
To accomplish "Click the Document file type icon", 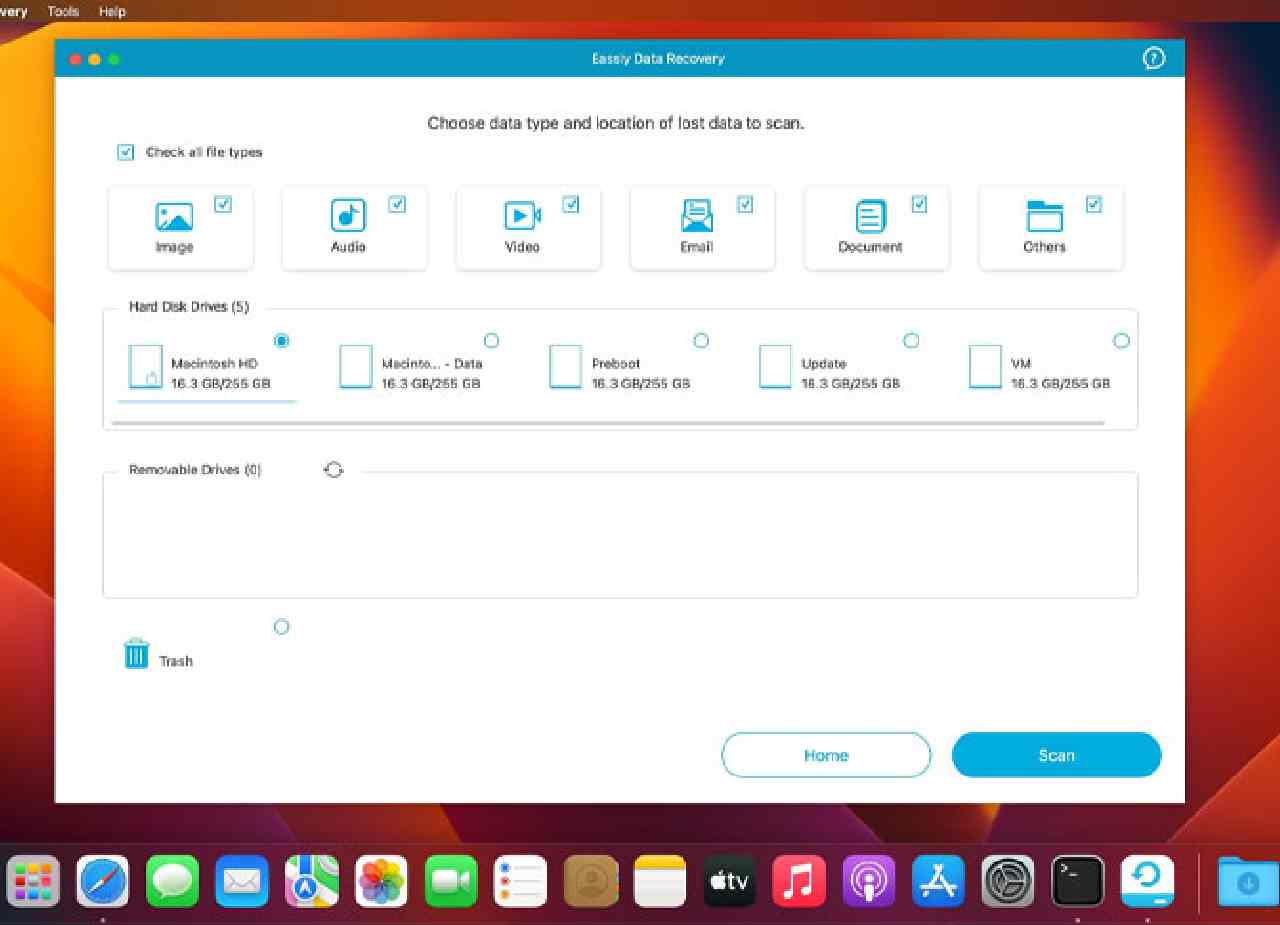I will 870,216.
